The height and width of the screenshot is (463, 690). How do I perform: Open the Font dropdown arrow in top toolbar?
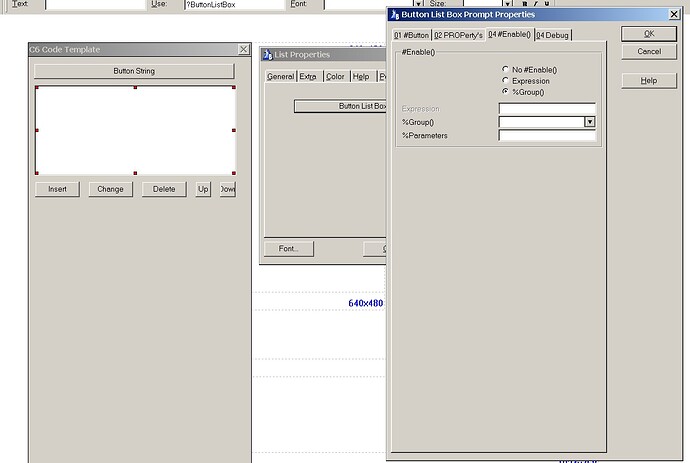pyautogui.click(x=419, y=4)
